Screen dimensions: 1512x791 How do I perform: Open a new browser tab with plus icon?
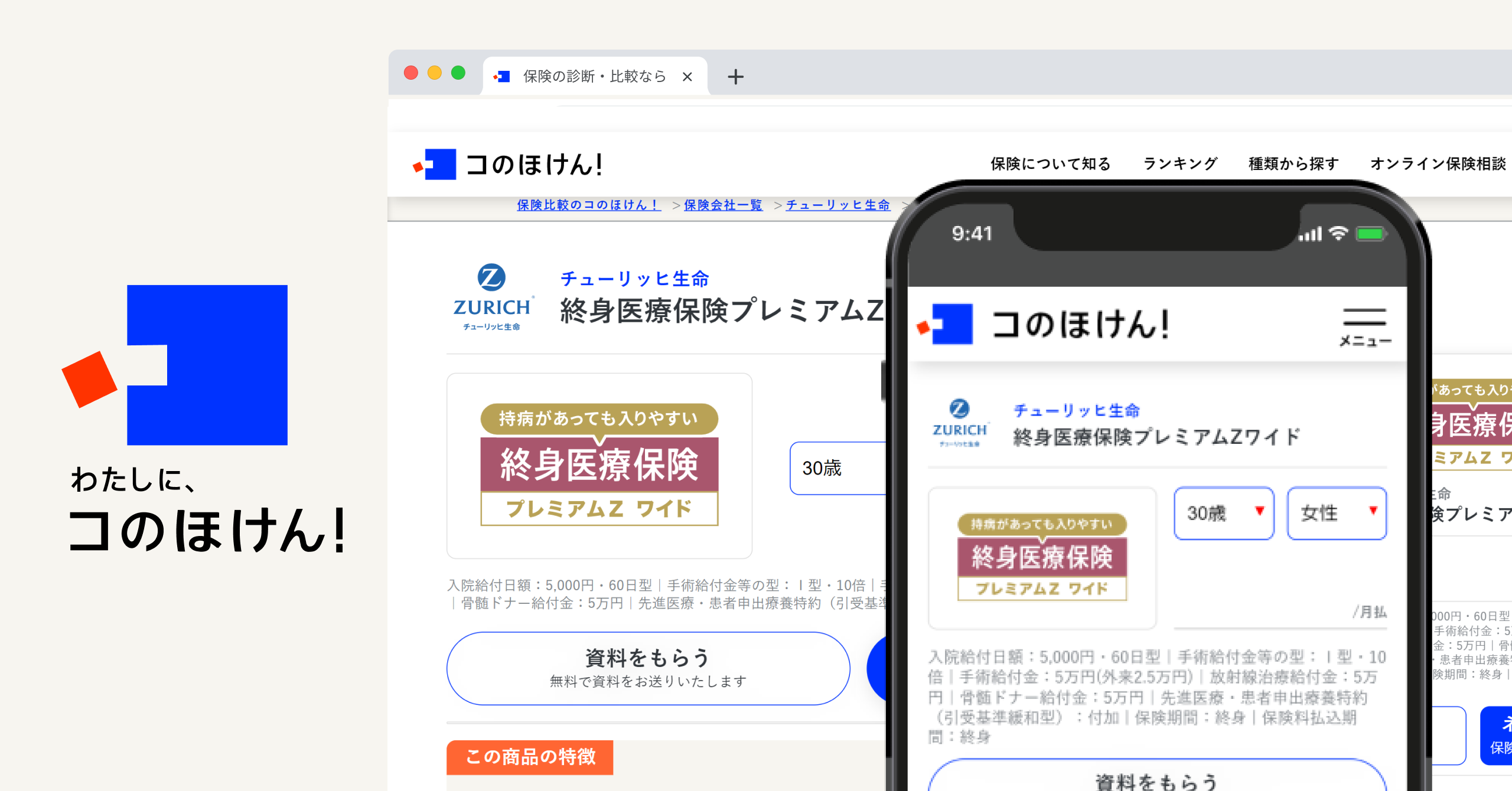735,77
